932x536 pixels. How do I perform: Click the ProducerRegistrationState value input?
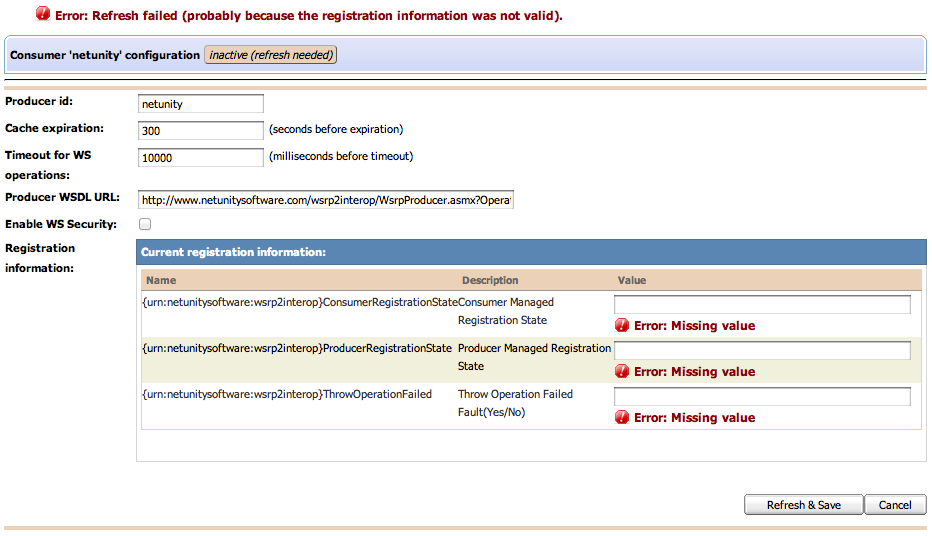tap(762, 350)
